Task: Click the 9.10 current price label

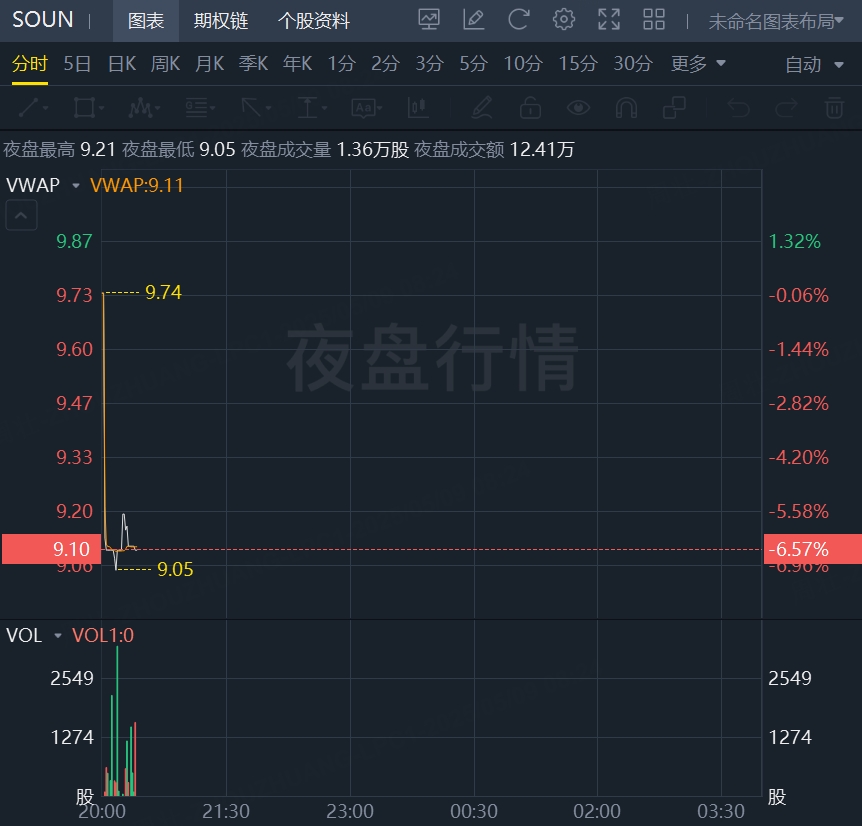Action: point(52,549)
